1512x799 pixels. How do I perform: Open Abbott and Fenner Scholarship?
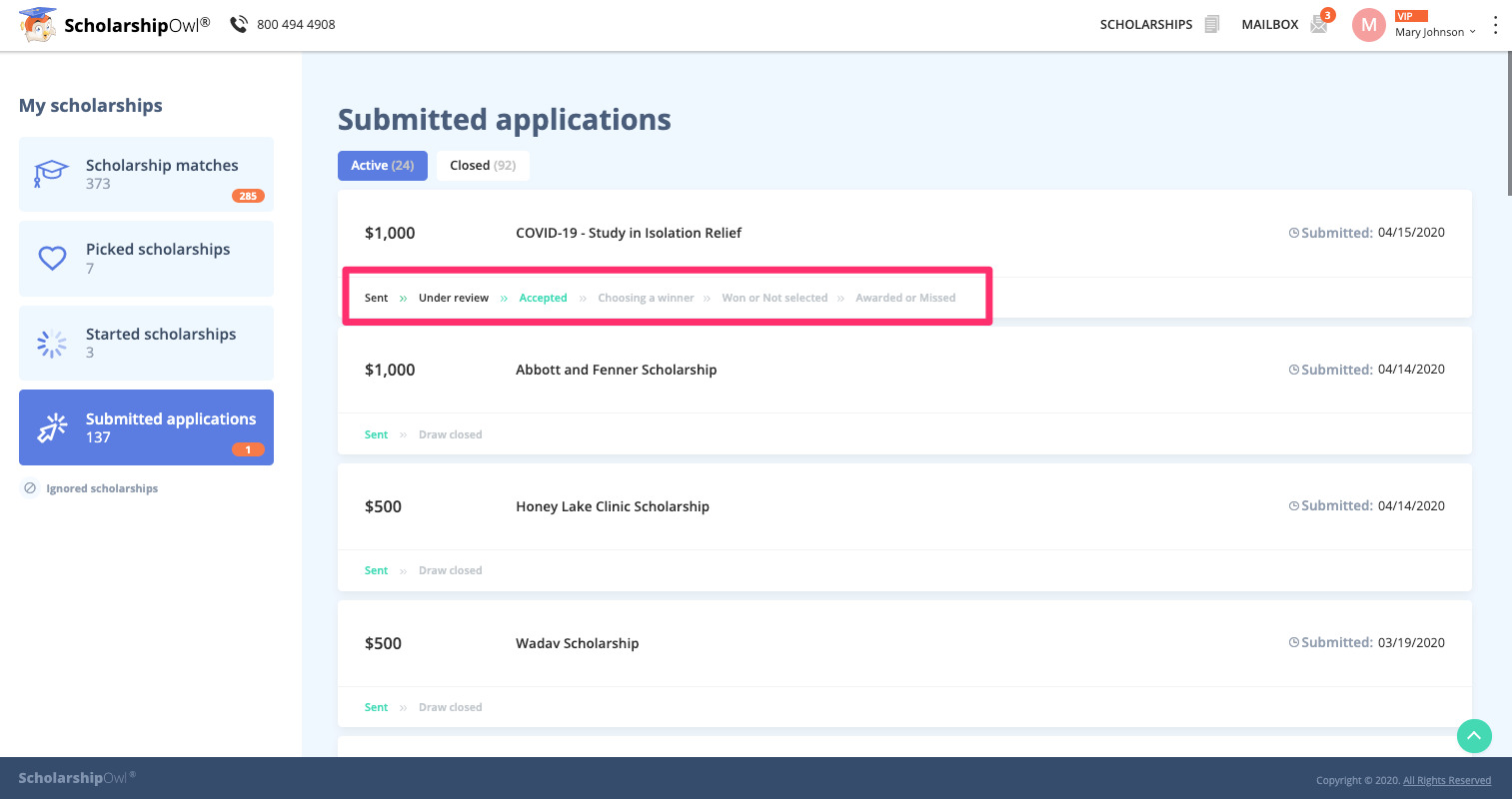coord(617,370)
